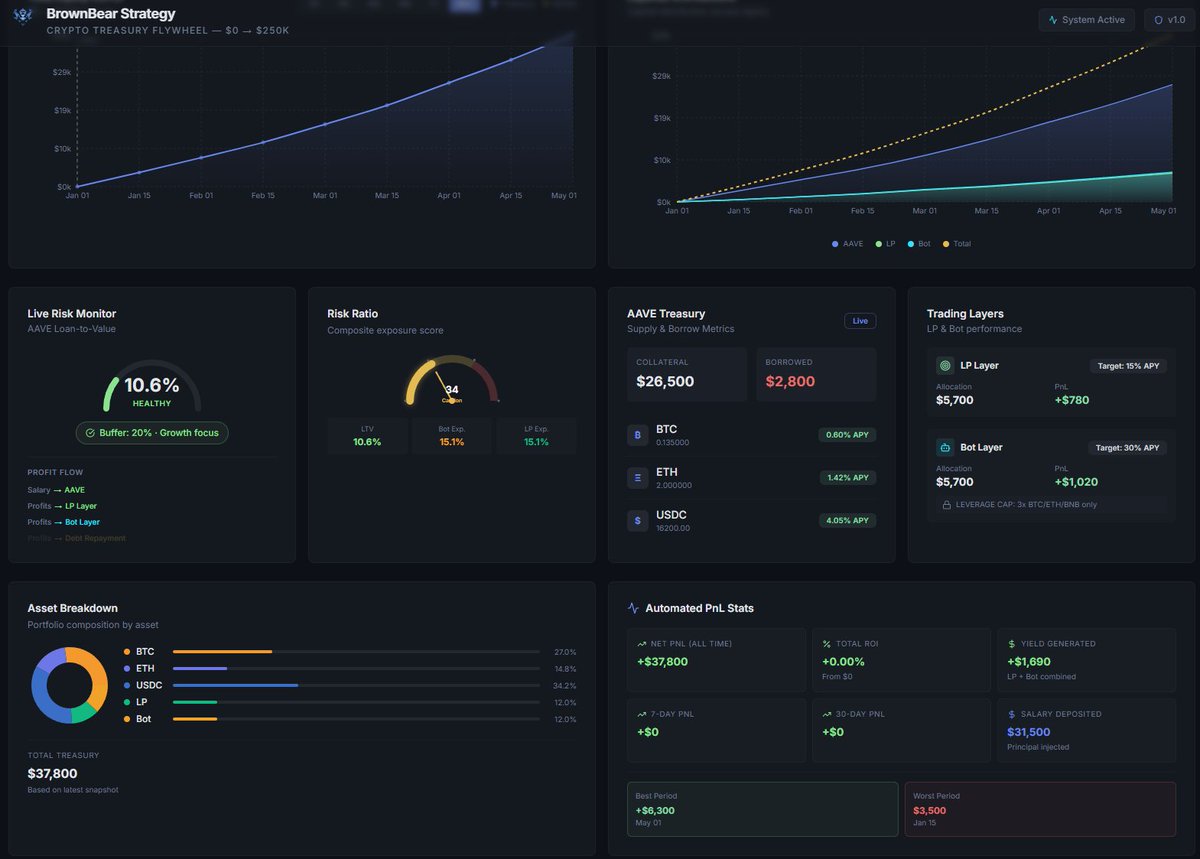Toggle the LP series in chart legend
This screenshot has height=859, width=1200.
click(x=885, y=244)
